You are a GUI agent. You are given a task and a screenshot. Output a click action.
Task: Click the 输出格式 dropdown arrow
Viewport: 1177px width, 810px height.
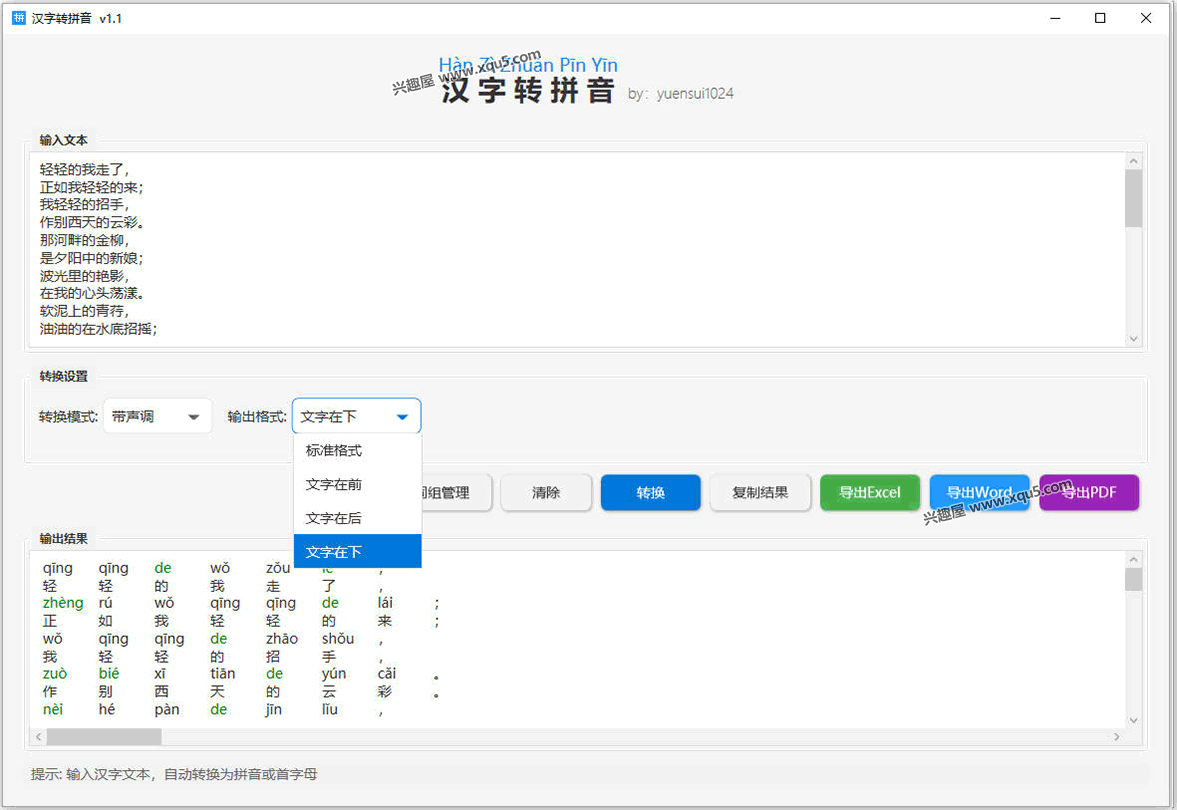coord(402,417)
